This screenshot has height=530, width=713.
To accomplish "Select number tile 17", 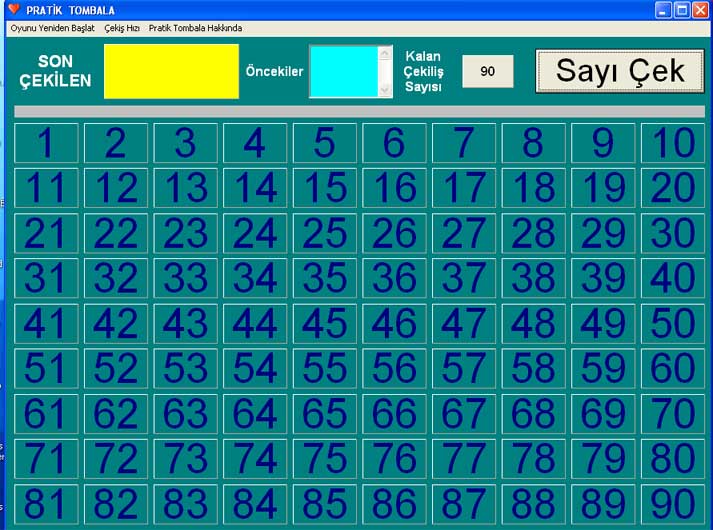I will pos(464,188).
